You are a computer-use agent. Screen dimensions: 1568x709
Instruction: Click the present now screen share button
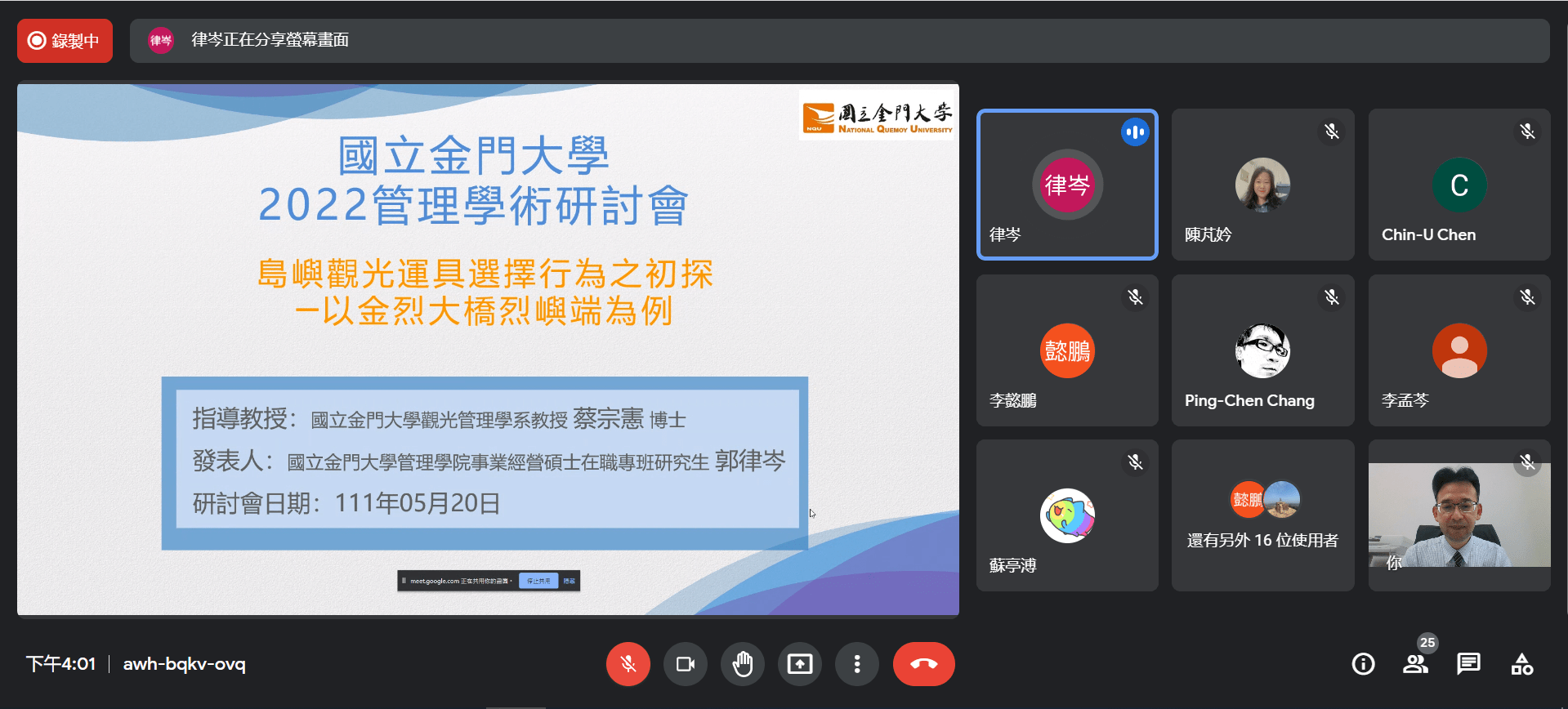(800, 664)
